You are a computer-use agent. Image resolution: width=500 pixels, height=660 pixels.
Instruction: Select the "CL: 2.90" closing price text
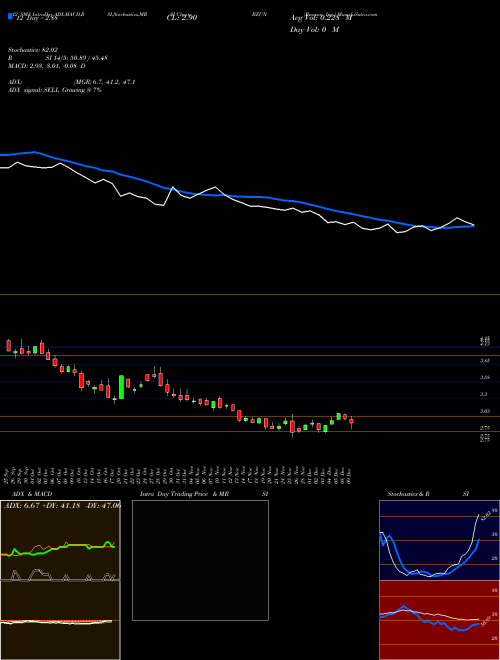[x=181, y=18]
